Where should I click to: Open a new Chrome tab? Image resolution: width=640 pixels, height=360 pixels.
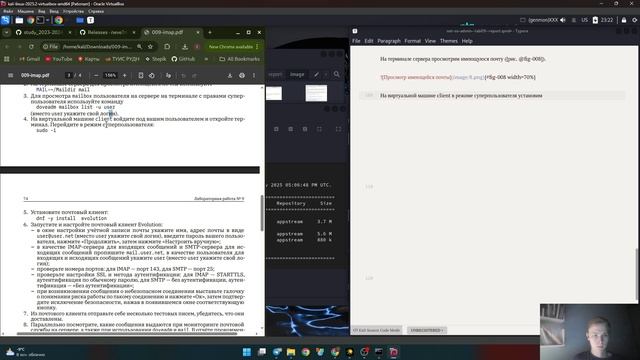(x=210, y=32)
